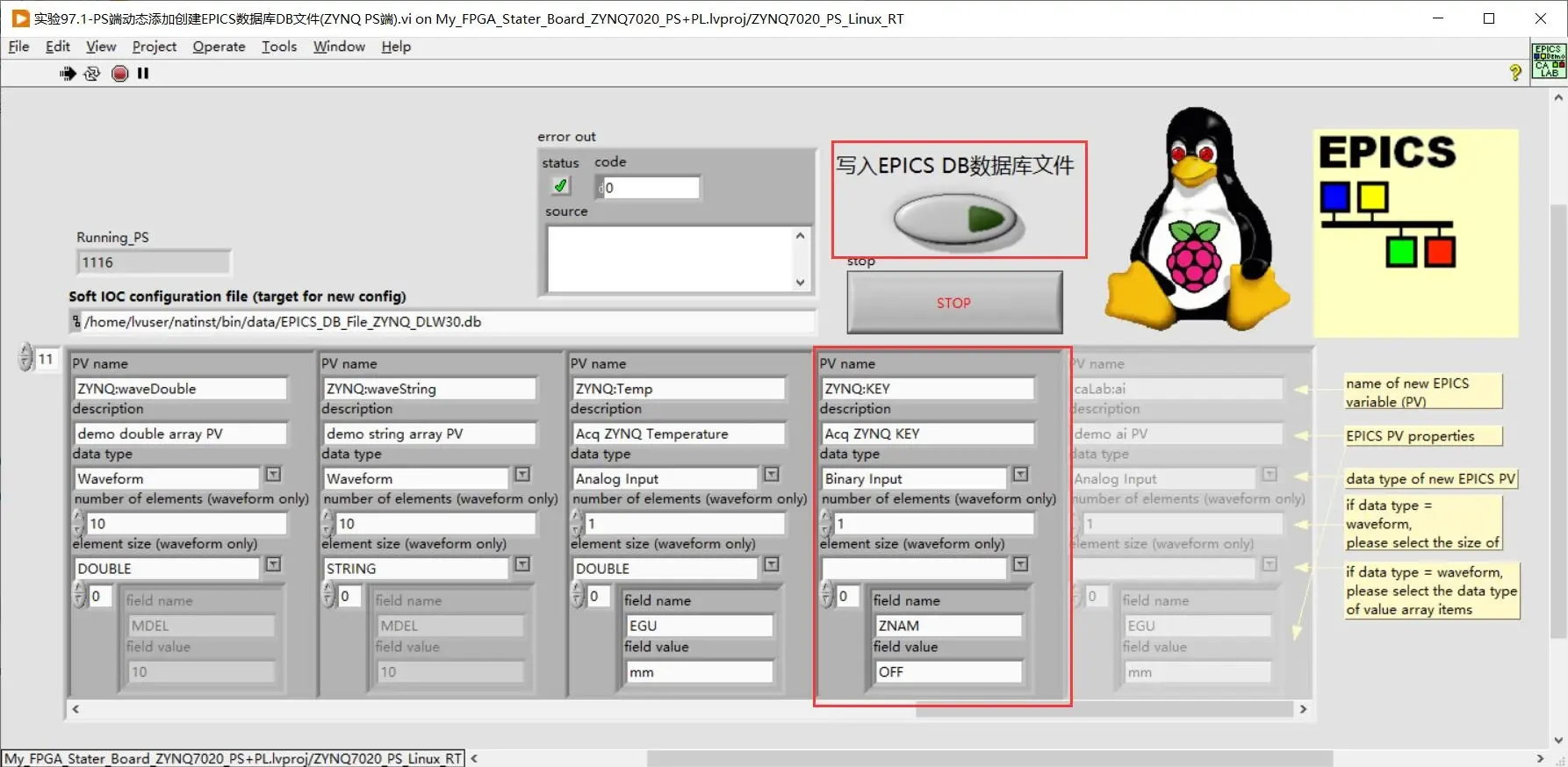Open data type dropdown for ZYNQ:Temp
The width and height of the screenshot is (1568, 767).
click(x=772, y=475)
